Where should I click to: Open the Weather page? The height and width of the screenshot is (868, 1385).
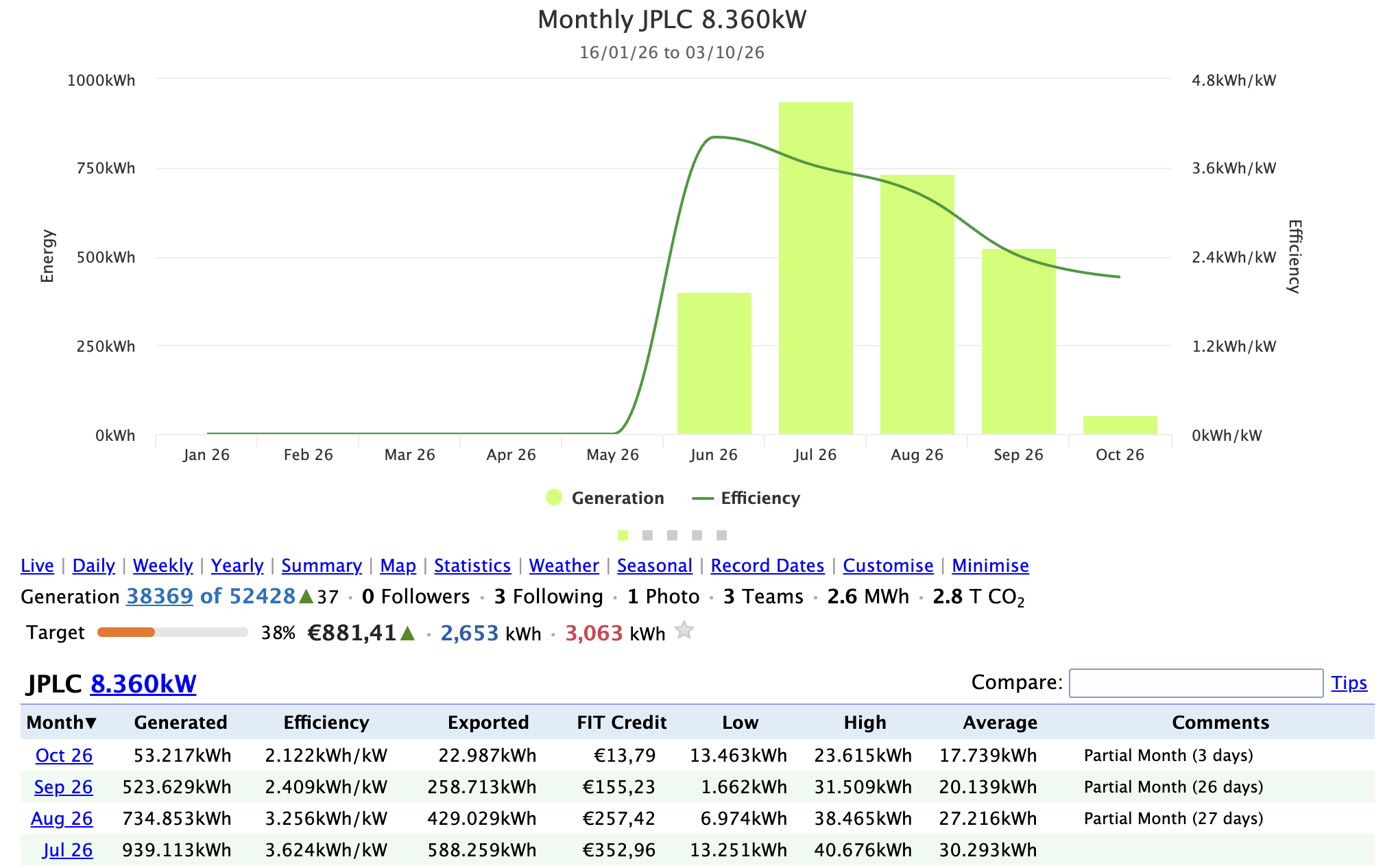[x=564, y=566]
